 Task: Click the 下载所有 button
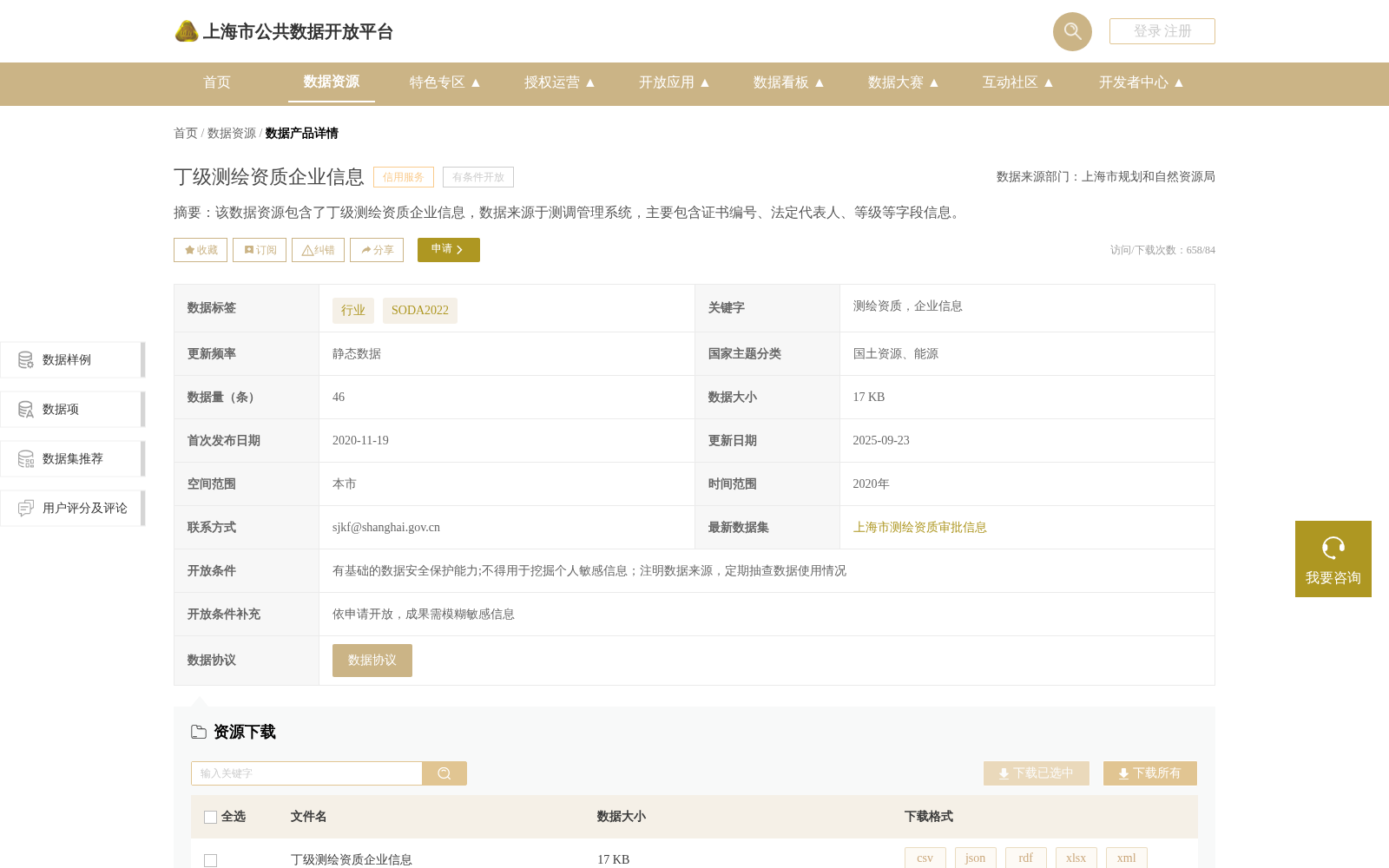1150,773
